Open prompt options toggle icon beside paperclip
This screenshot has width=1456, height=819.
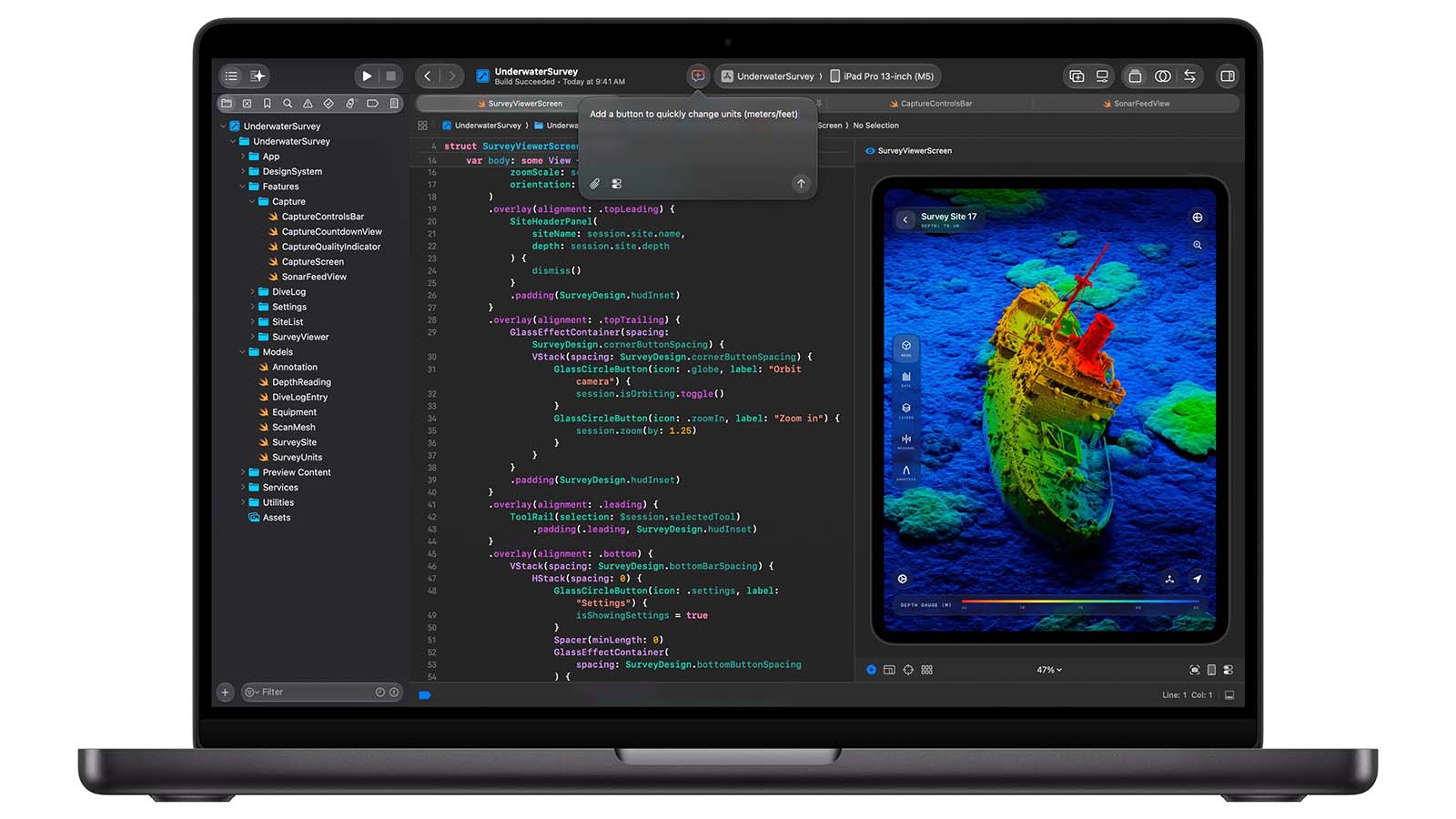click(617, 184)
